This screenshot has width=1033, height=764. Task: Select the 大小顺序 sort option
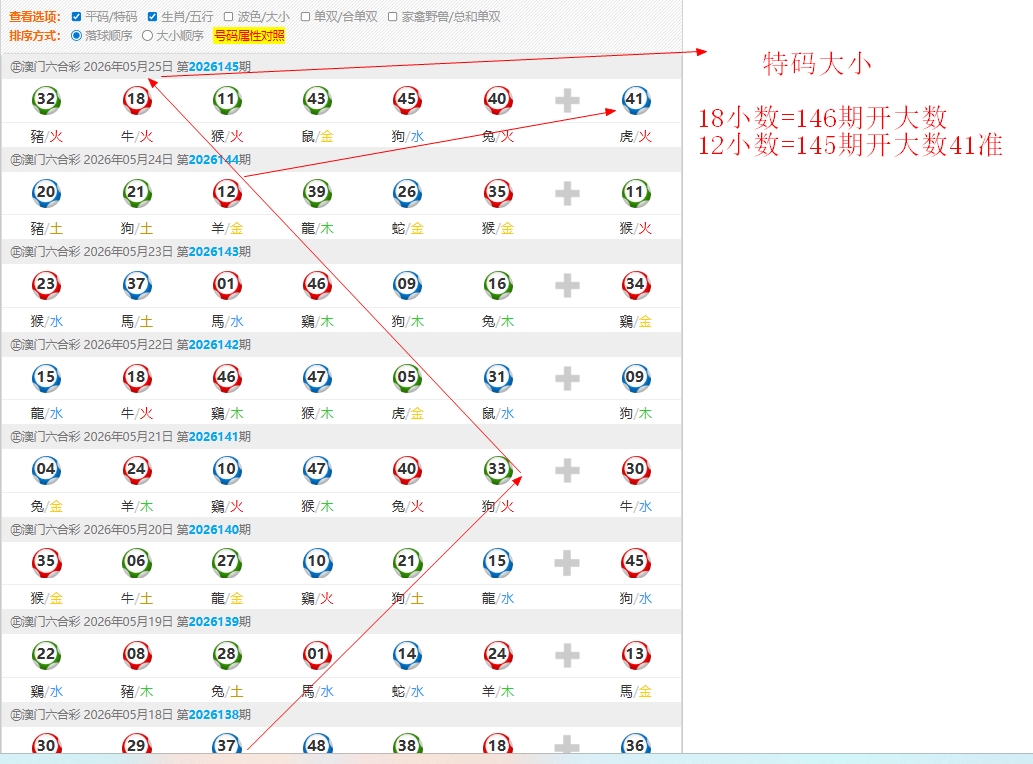[148, 36]
